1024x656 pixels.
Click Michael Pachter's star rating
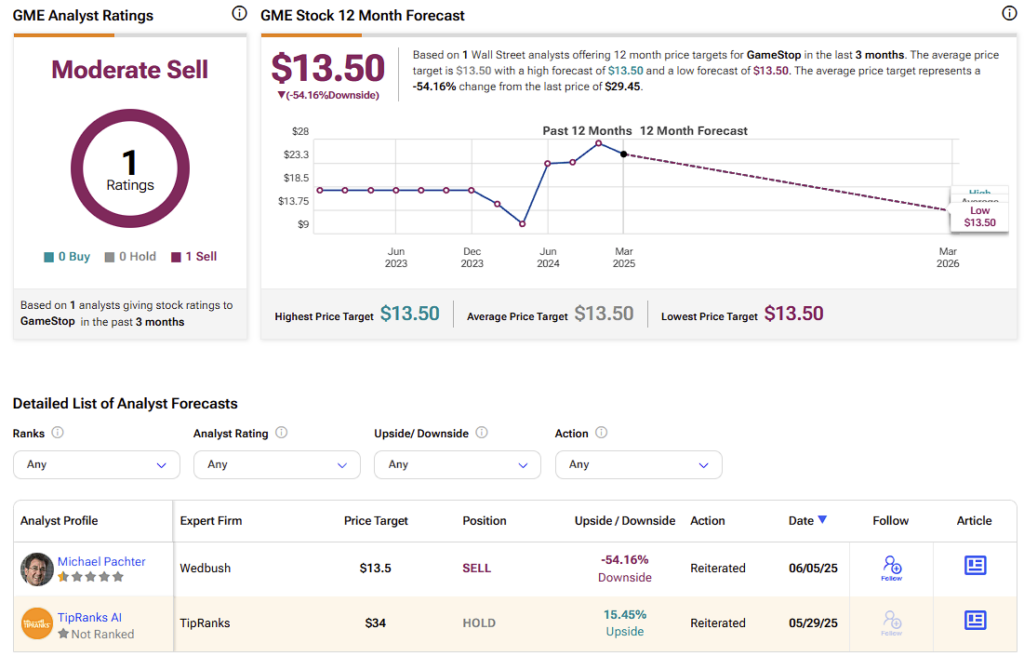coord(90,577)
